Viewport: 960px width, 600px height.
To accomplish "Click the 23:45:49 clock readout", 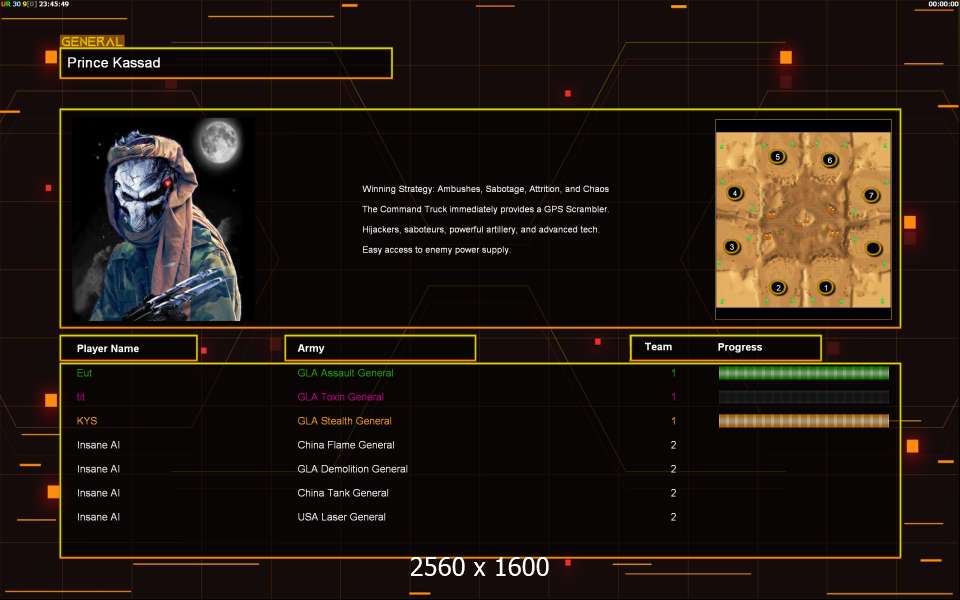I will click(54, 4).
